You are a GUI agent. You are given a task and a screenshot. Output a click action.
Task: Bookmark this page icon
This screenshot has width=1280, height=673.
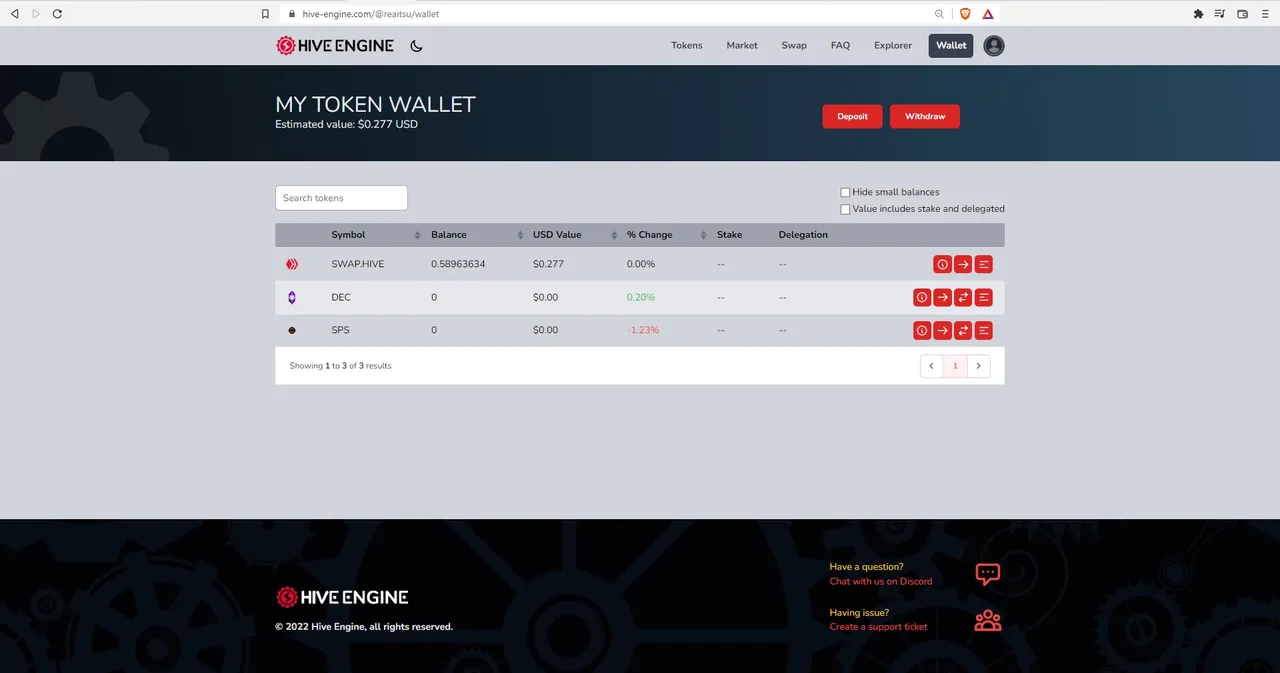coord(265,14)
